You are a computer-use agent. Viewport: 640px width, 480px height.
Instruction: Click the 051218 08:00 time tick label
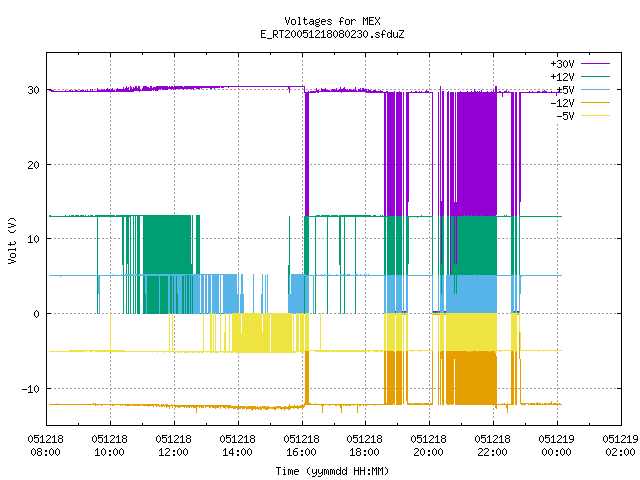(46, 446)
